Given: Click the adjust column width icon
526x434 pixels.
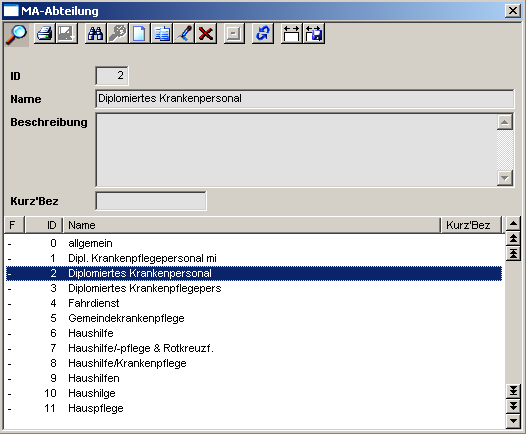Looking at the screenshot, I should (292, 34).
